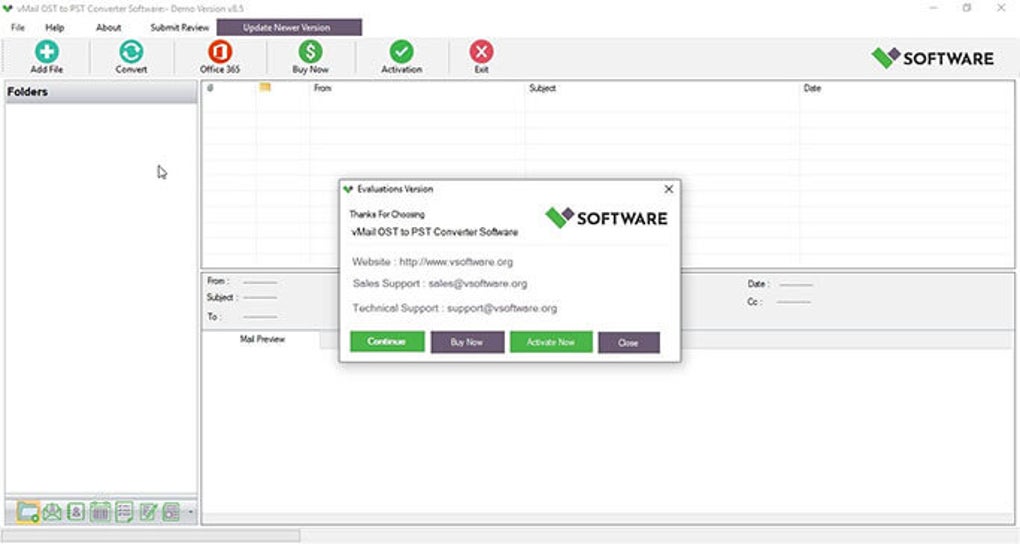Open Activation from the toolbar checkmark icon
Screen dimensions: 1020x544
[401, 52]
